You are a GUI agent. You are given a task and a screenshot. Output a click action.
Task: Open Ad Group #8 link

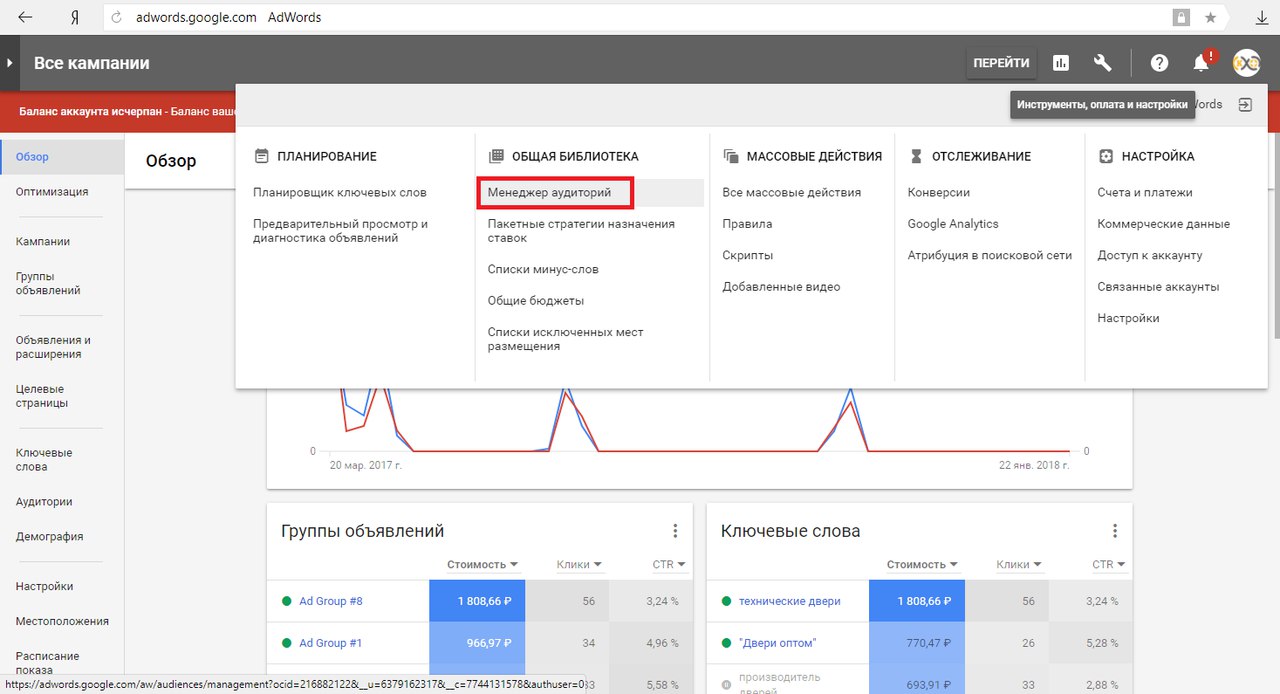331,601
